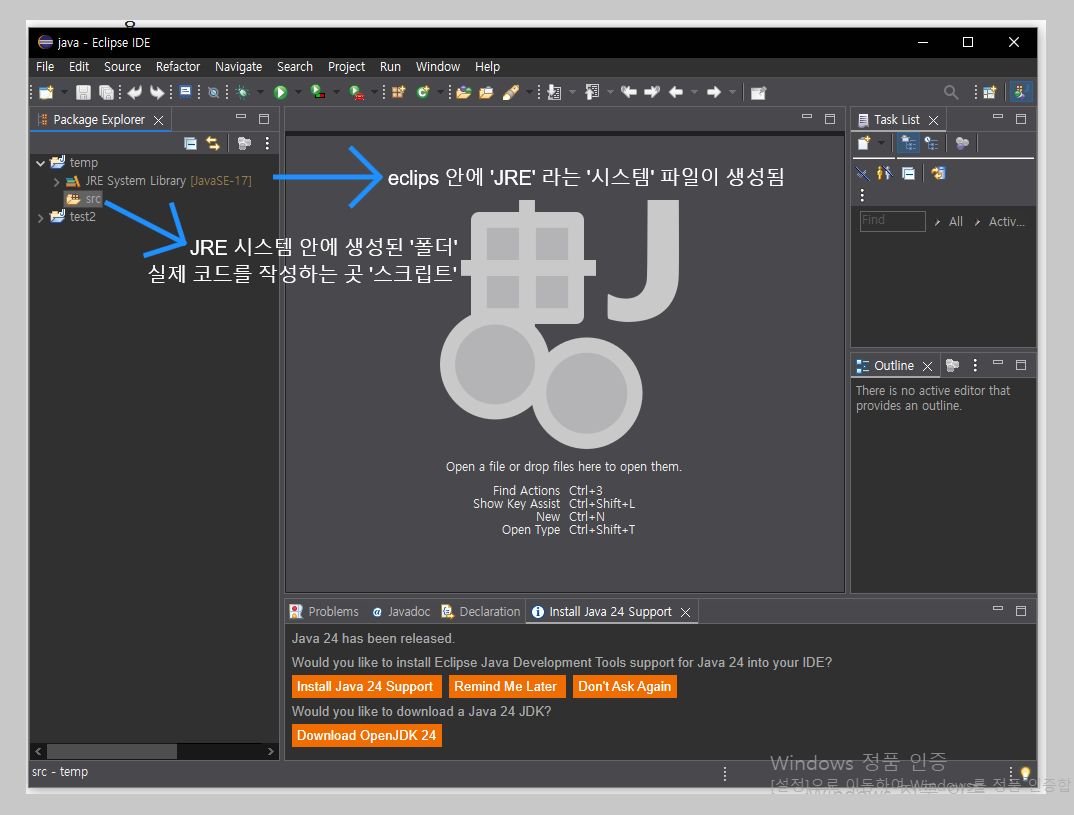Select the src folder in Package Explorer

(x=84, y=199)
